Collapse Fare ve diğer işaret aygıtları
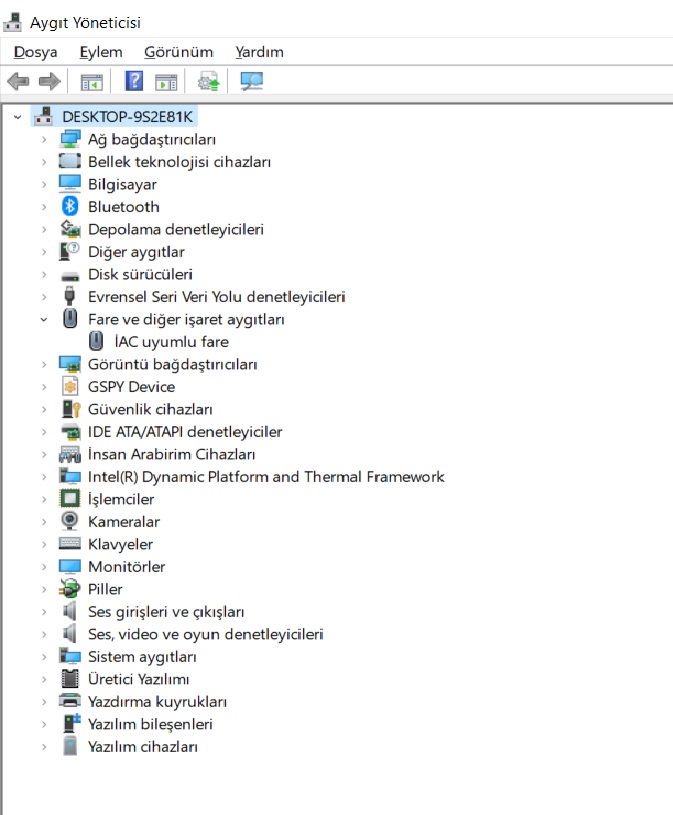The image size is (673, 815). pyautogui.click(x=44, y=319)
